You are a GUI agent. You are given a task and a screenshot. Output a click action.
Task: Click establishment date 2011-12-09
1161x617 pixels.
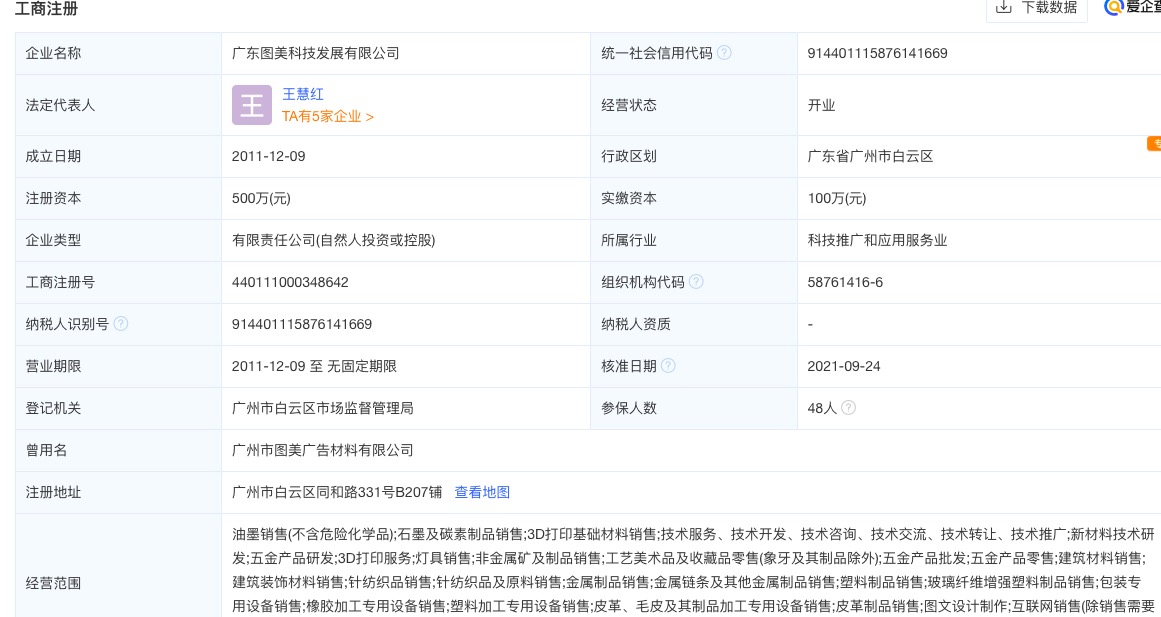tap(269, 156)
